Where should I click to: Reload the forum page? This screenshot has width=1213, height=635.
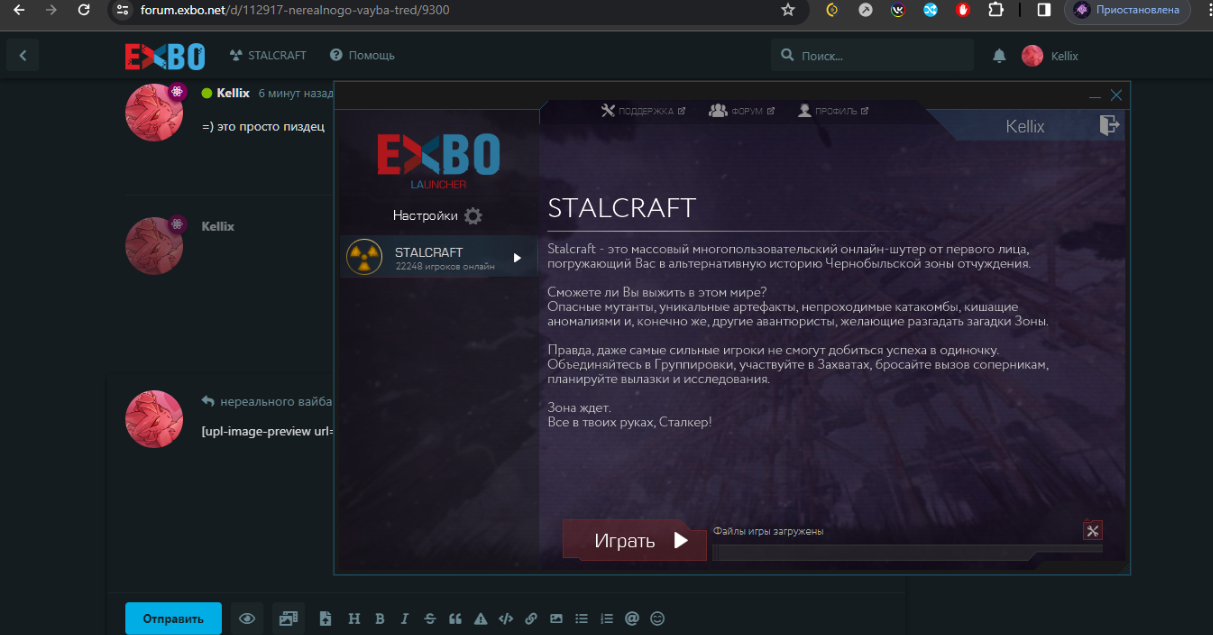pos(84,10)
